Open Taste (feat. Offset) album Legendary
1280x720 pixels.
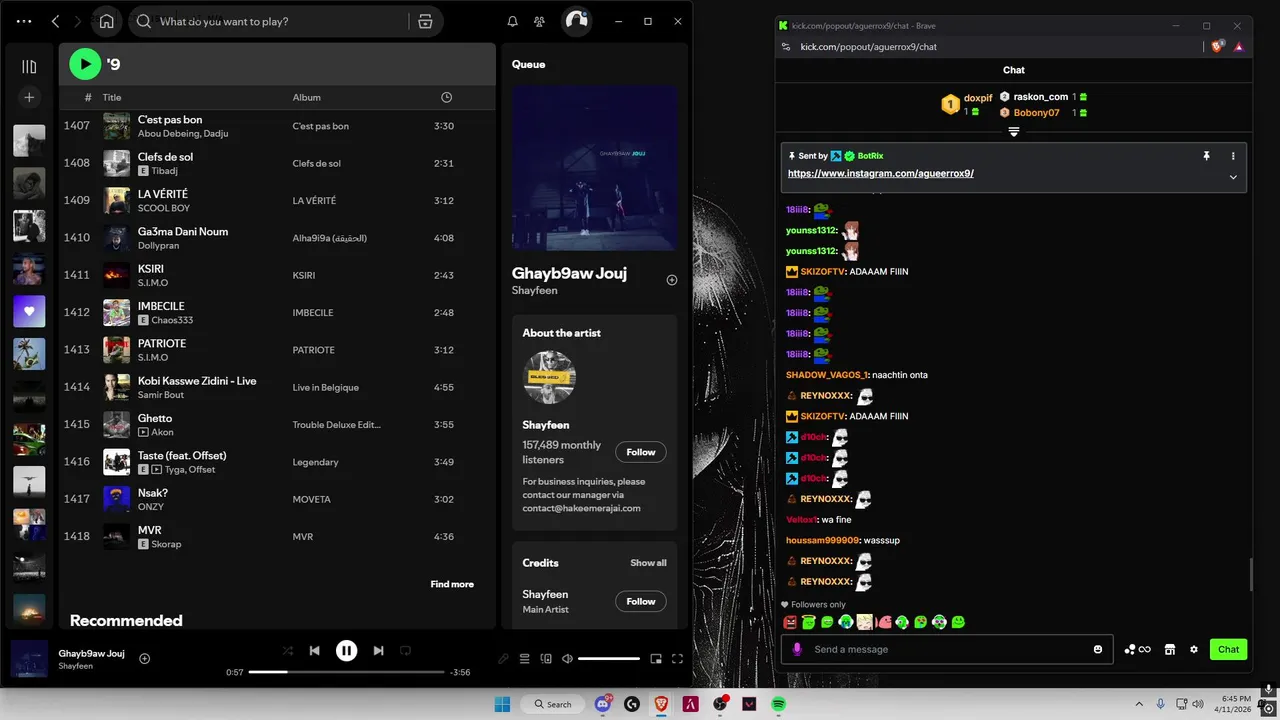[315, 462]
